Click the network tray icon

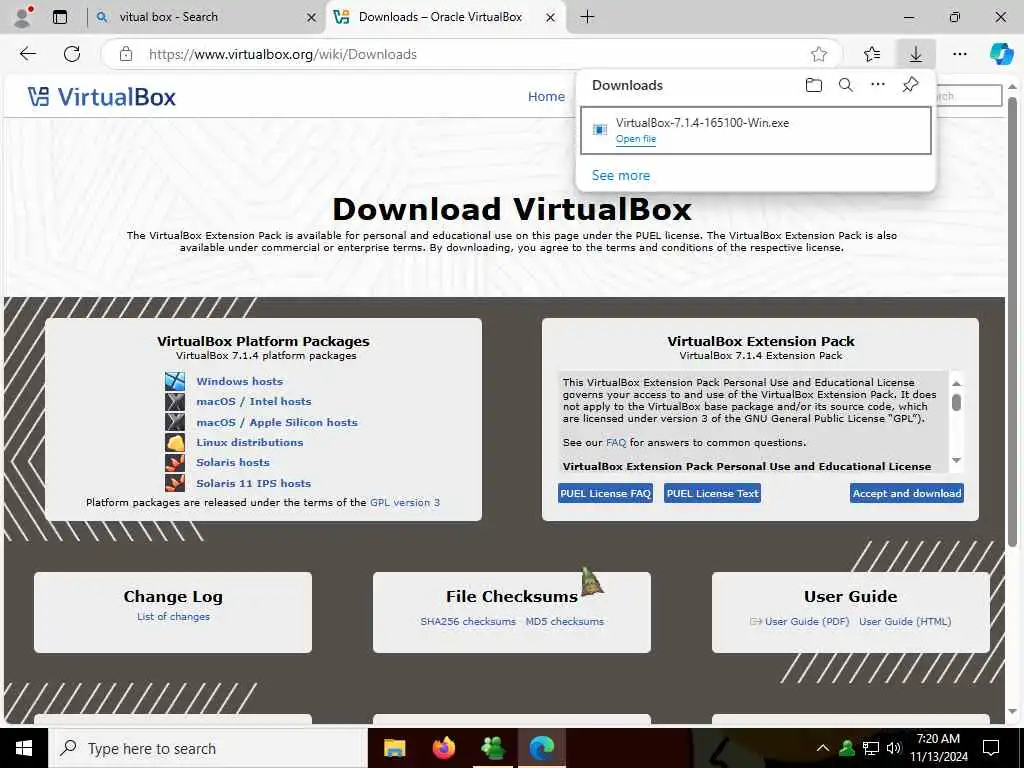point(871,748)
